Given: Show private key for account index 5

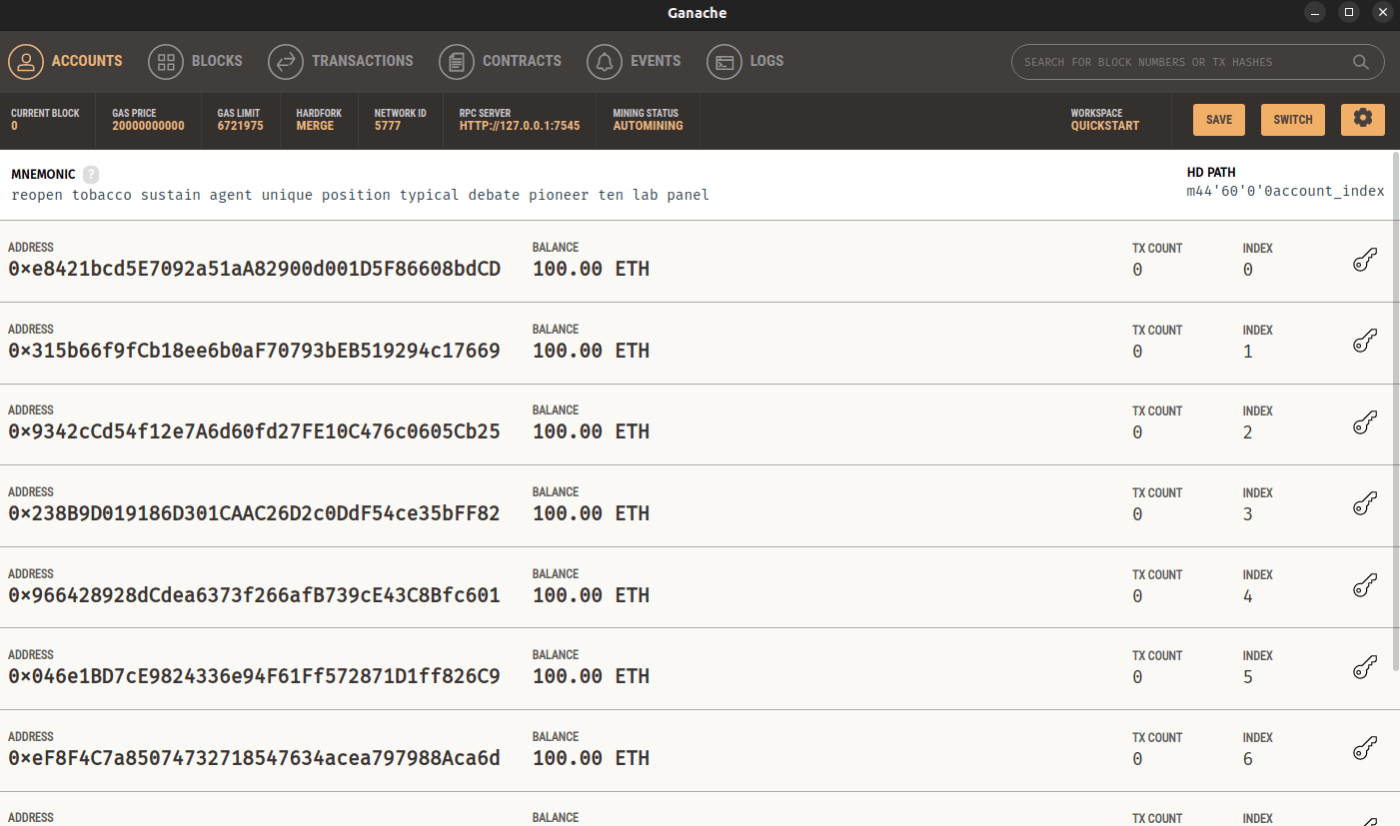Looking at the screenshot, I should click(x=1364, y=667).
